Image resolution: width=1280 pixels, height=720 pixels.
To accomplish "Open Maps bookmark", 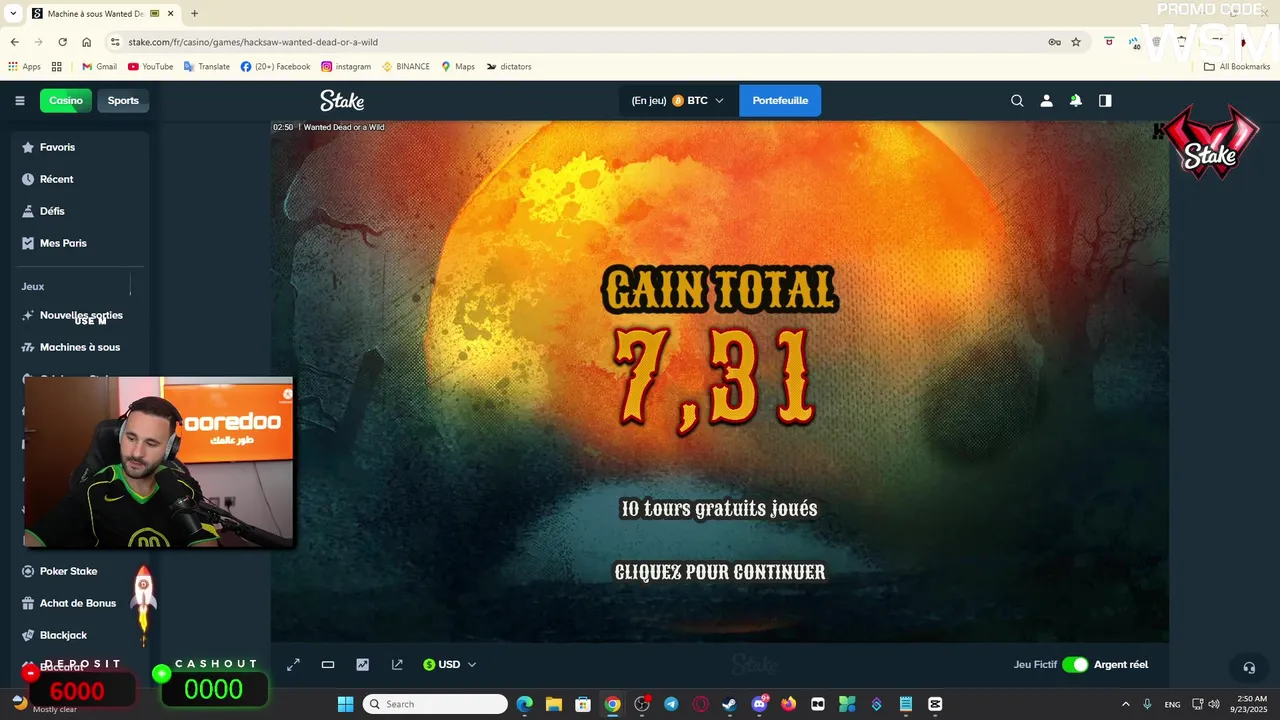I will pos(458,67).
